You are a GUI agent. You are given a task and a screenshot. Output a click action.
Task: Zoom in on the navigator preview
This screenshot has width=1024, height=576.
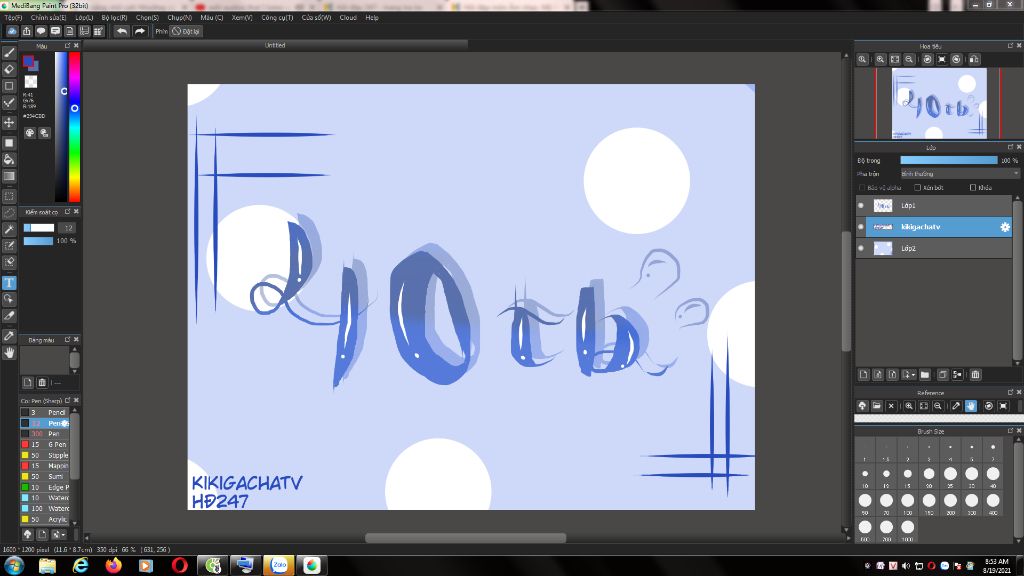pyautogui.click(x=880, y=59)
